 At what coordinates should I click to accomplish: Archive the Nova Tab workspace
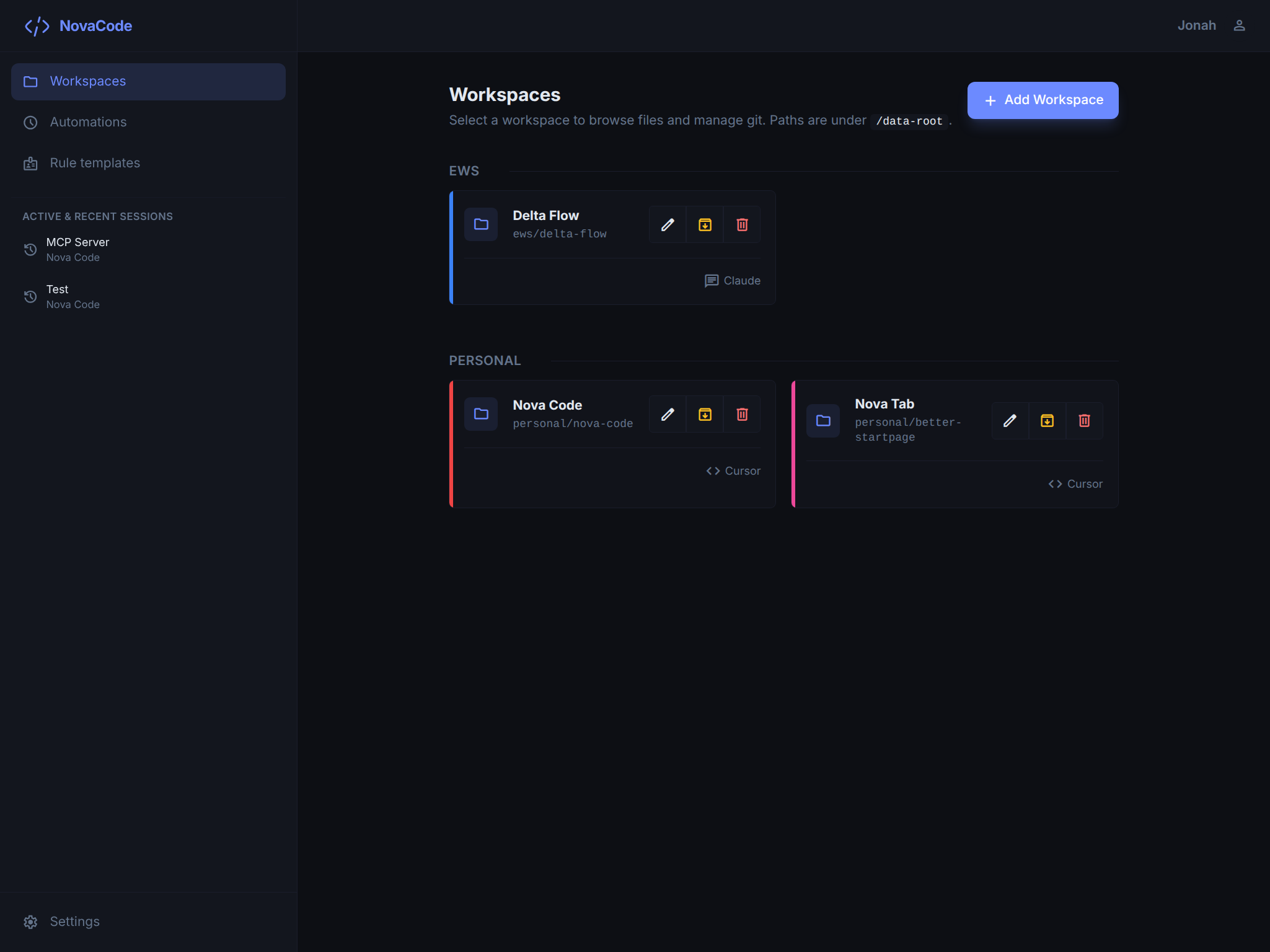coord(1047,421)
